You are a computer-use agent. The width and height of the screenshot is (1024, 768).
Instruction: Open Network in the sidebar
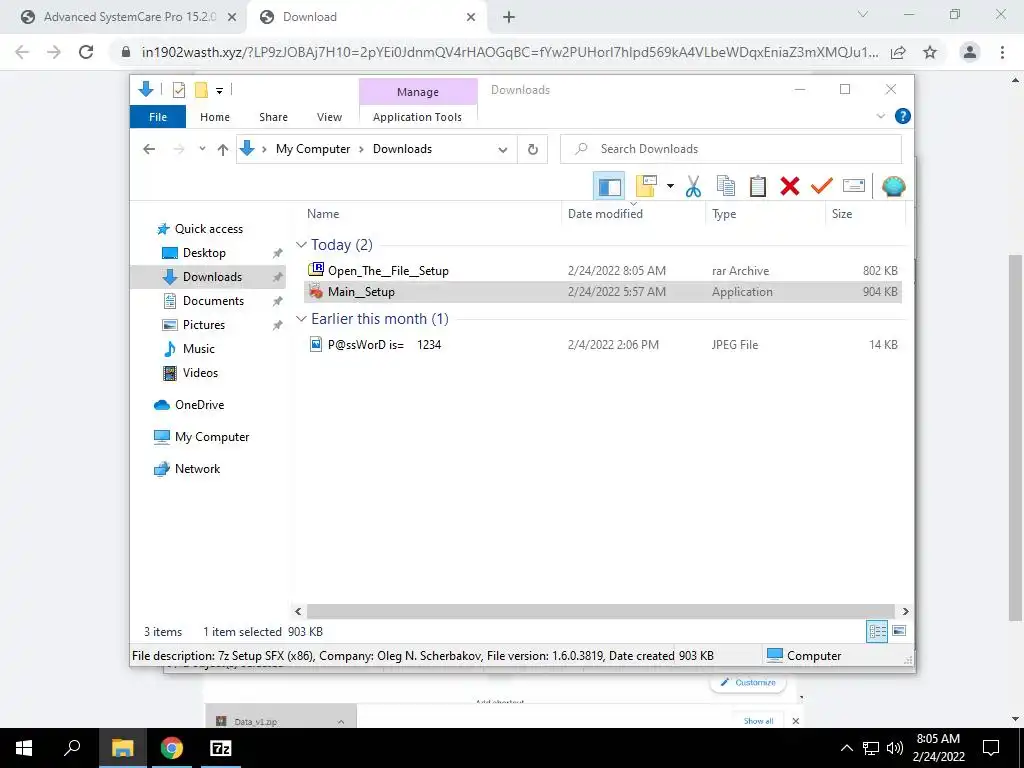pos(197,469)
